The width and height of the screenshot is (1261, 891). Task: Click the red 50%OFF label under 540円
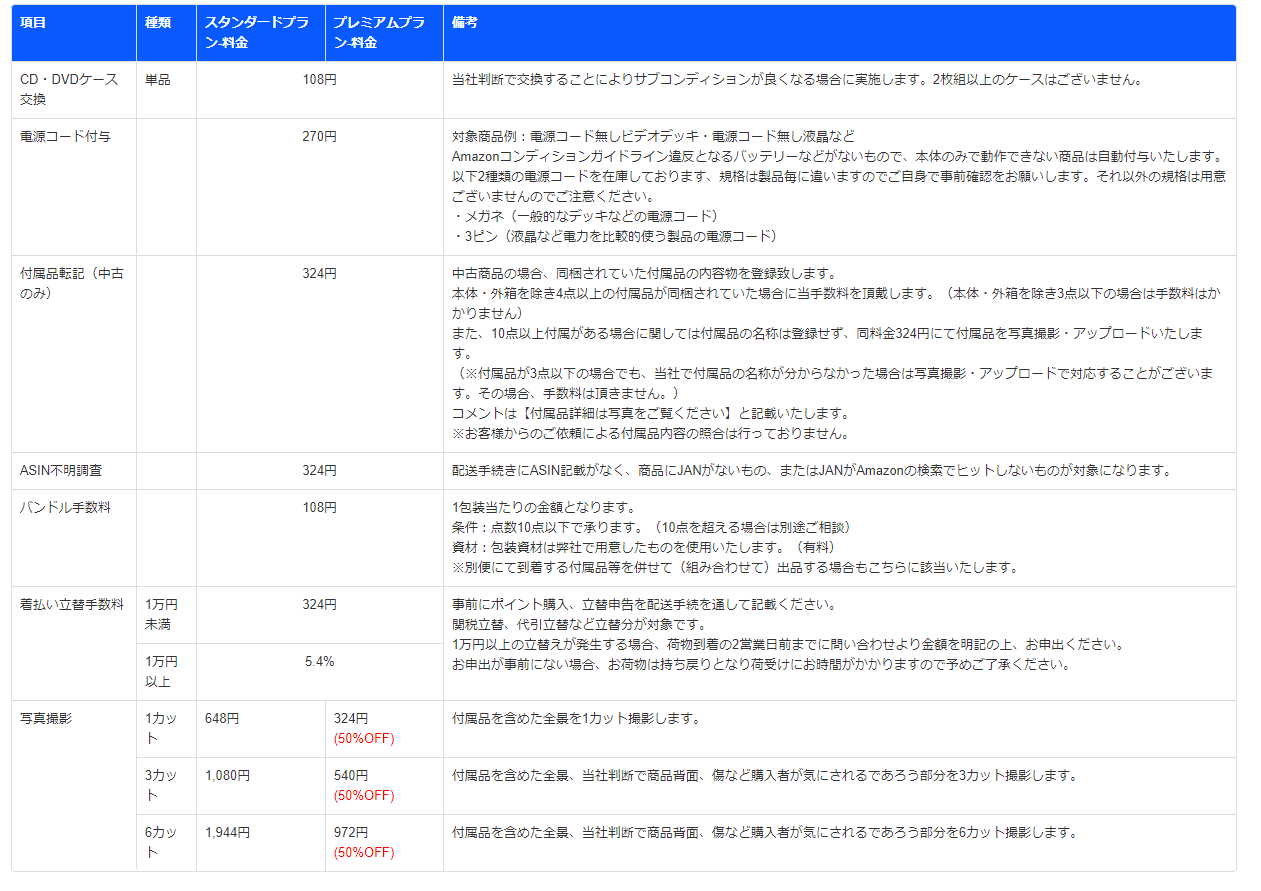(x=364, y=796)
